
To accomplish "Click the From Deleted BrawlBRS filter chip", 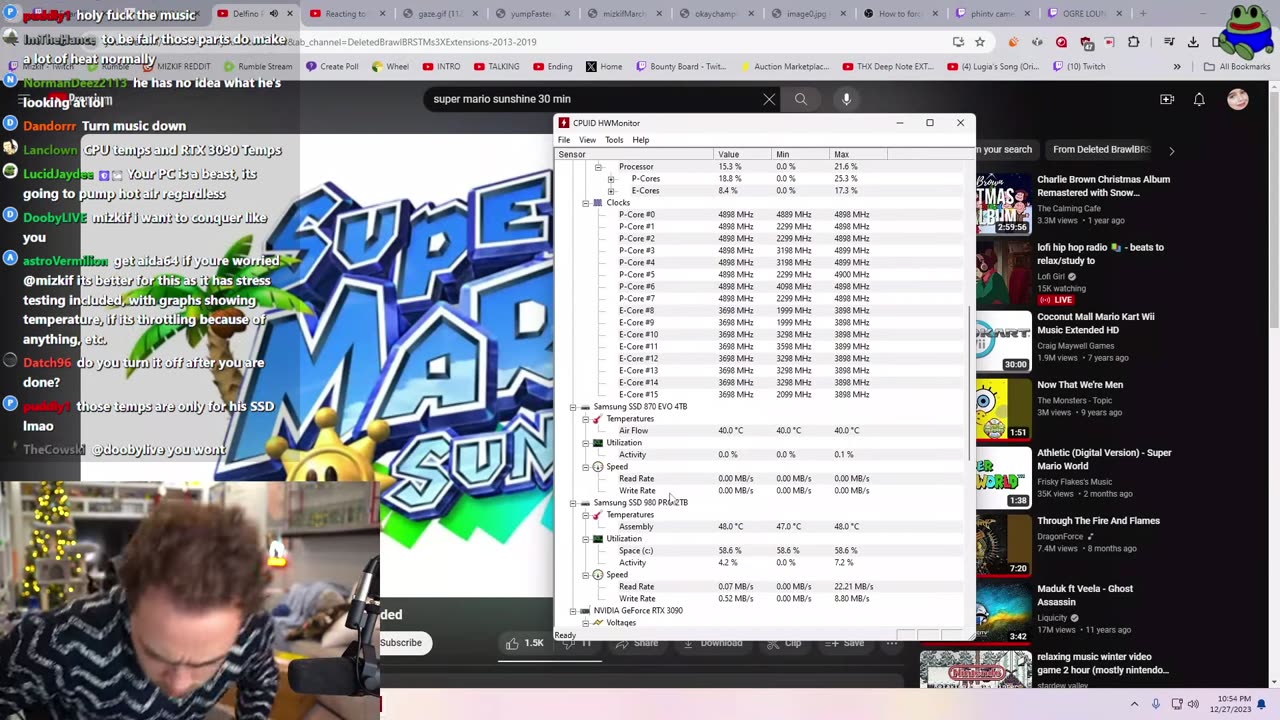I will [1102, 149].
